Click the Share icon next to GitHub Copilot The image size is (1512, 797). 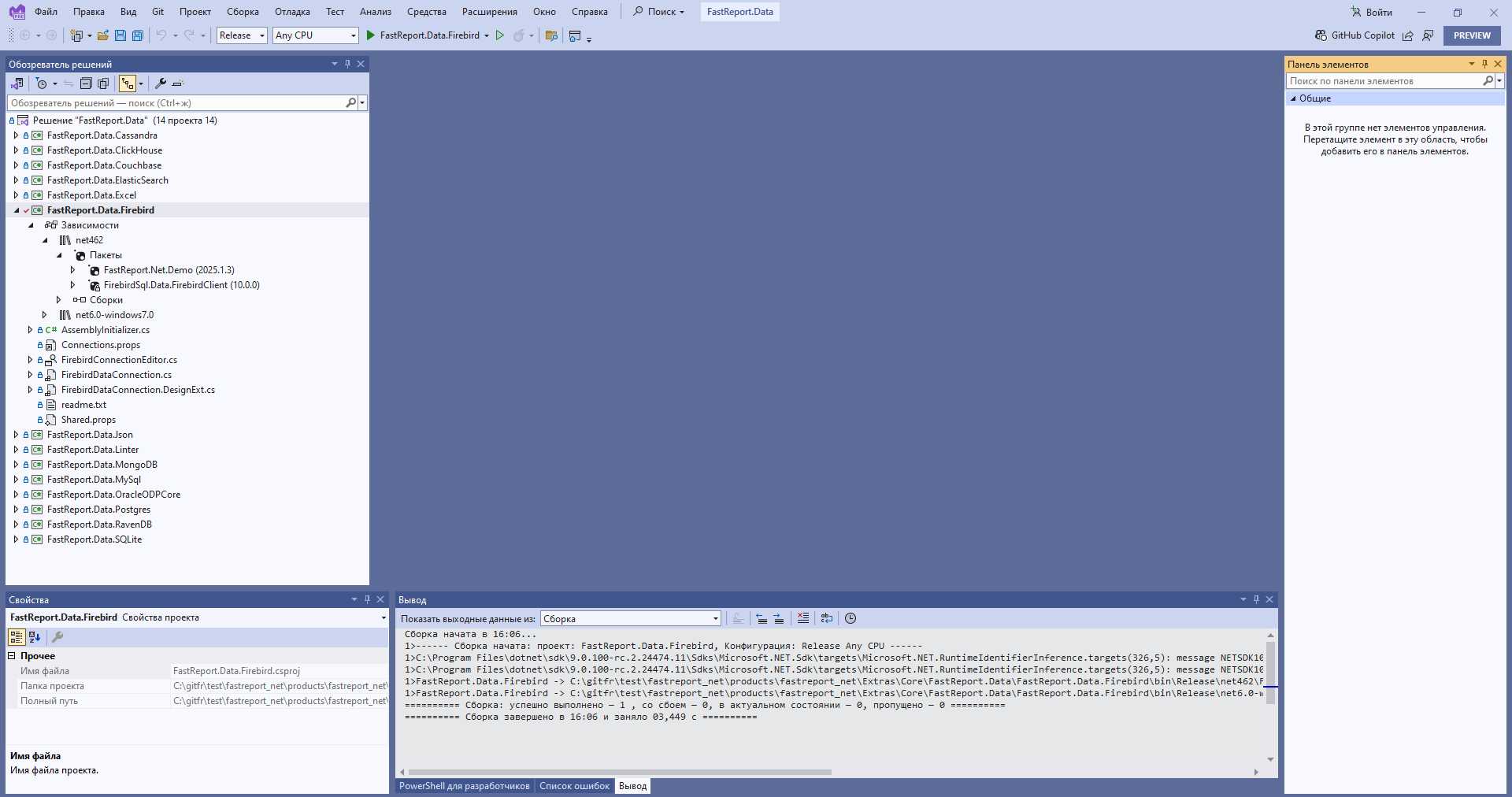(1408, 35)
